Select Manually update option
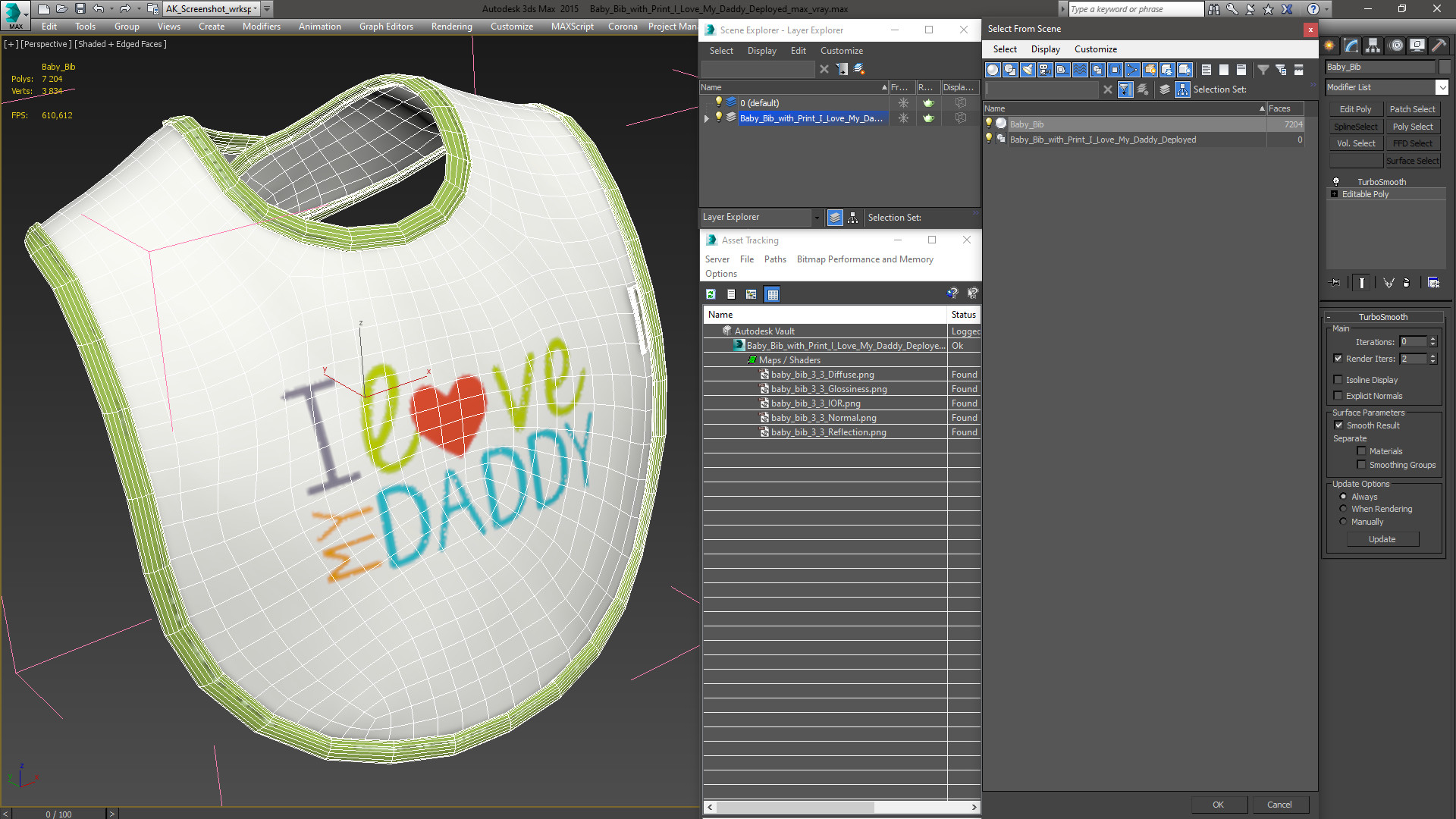This screenshot has width=1456, height=819. pyautogui.click(x=1343, y=522)
